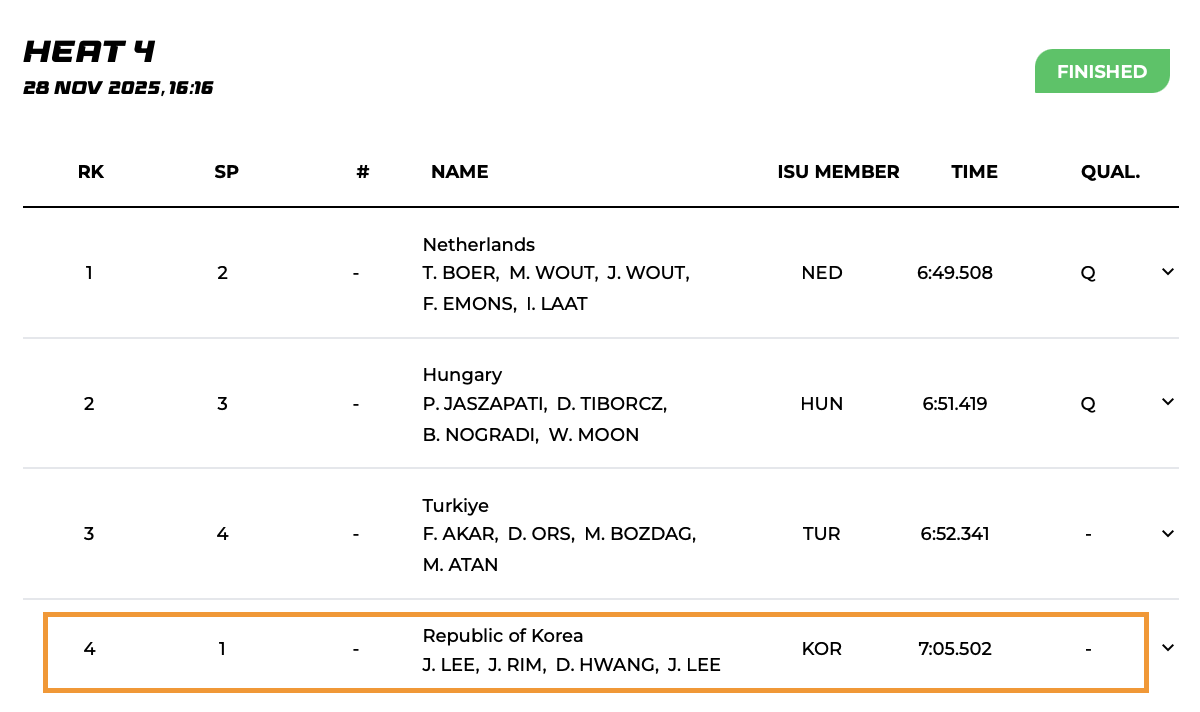1200x712 pixels.
Task: Click the ISU MEMBER column header
Action: pyautogui.click(x=838, y=172)
